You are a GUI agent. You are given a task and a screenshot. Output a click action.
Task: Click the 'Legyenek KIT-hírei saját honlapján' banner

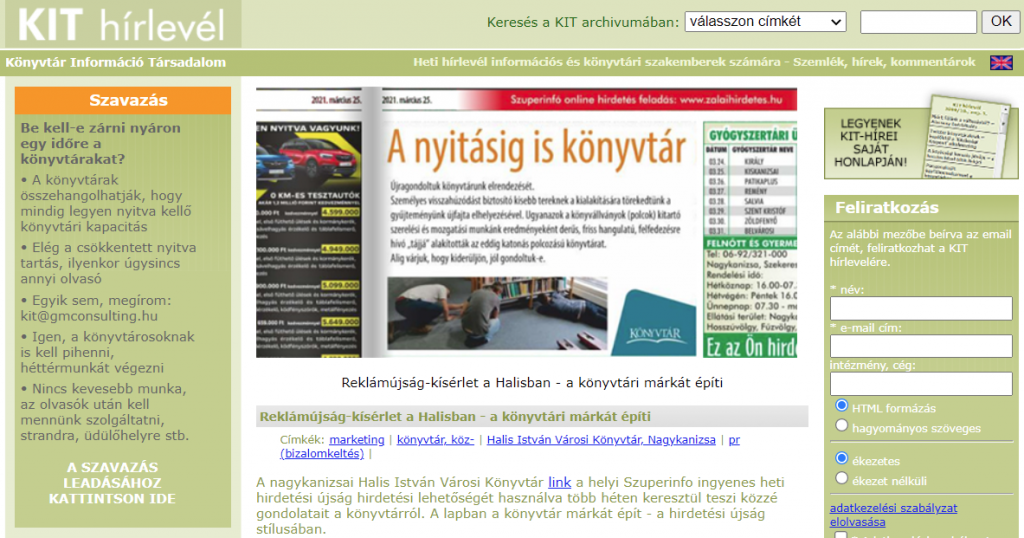point(920,136)
